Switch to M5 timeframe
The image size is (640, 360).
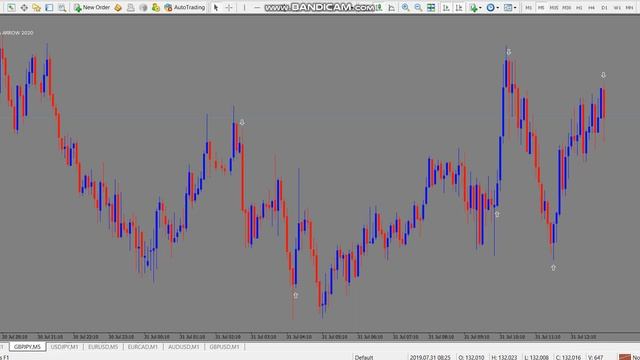(541, 8)
